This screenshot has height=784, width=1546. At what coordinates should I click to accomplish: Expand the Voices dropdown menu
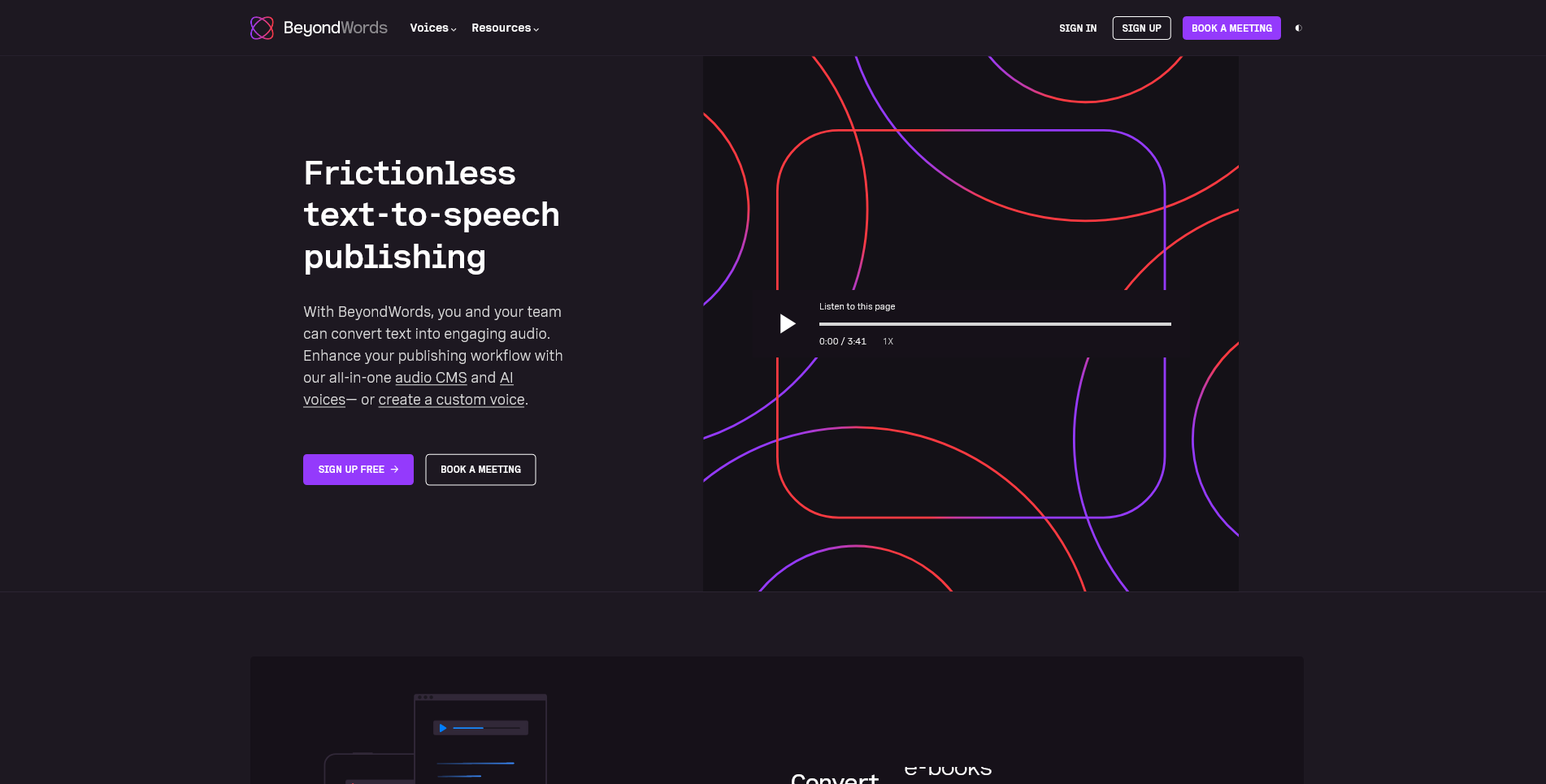[432, 28]
